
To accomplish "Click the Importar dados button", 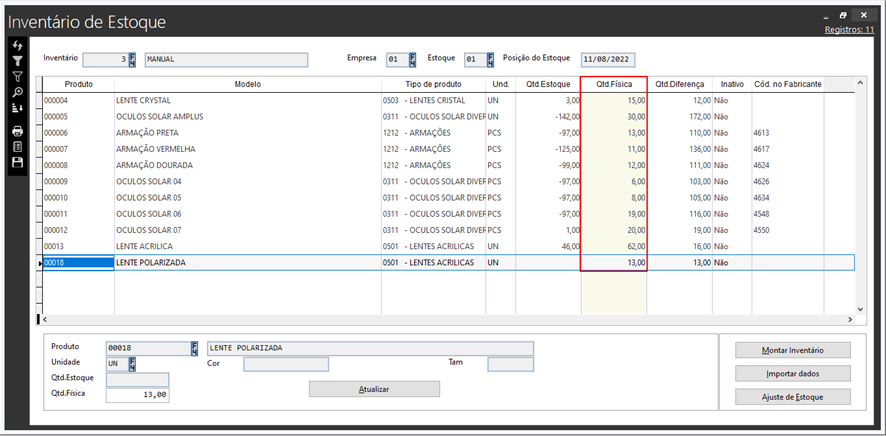I will (x=792, y=373).
